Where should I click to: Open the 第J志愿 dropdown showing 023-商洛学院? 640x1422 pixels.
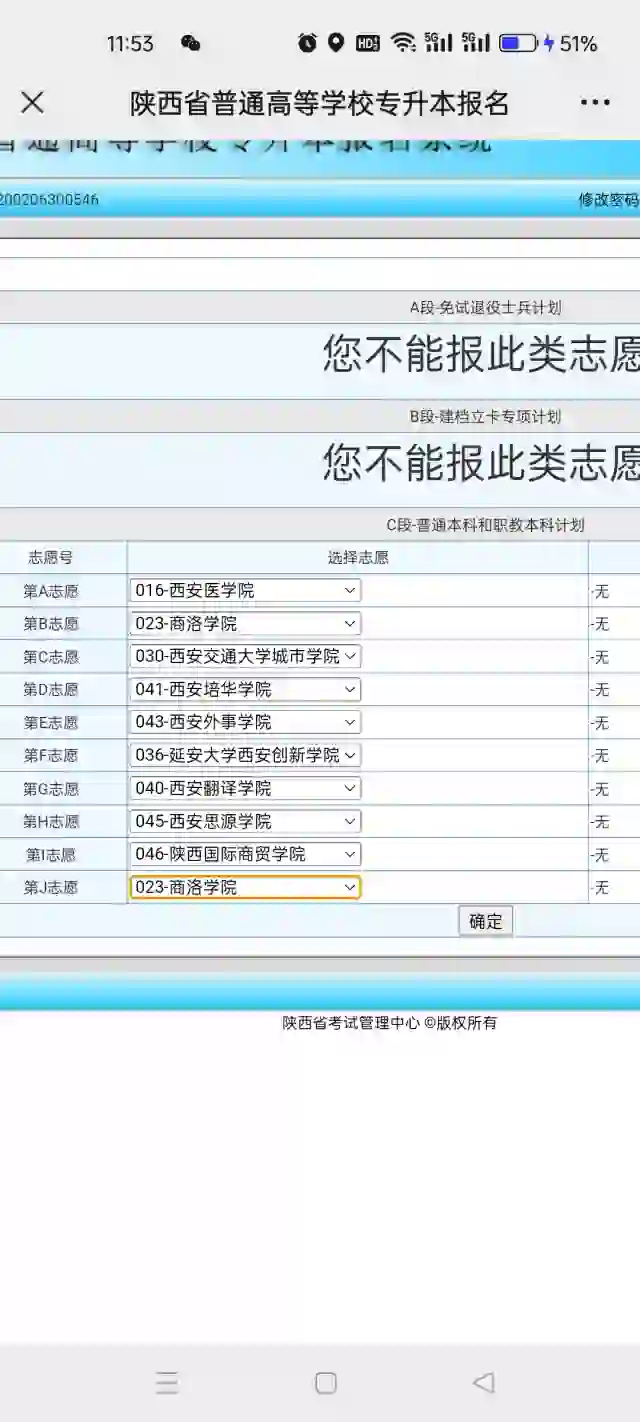pyautogui.click(x=245, y=887)
